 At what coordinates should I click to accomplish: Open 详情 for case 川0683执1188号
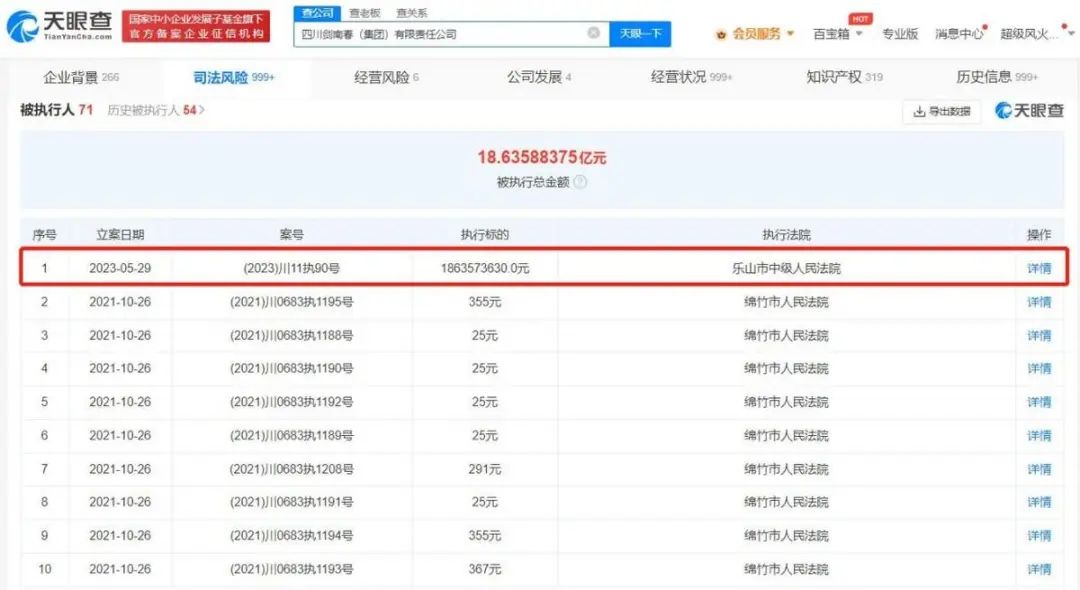coord(1039,335)
